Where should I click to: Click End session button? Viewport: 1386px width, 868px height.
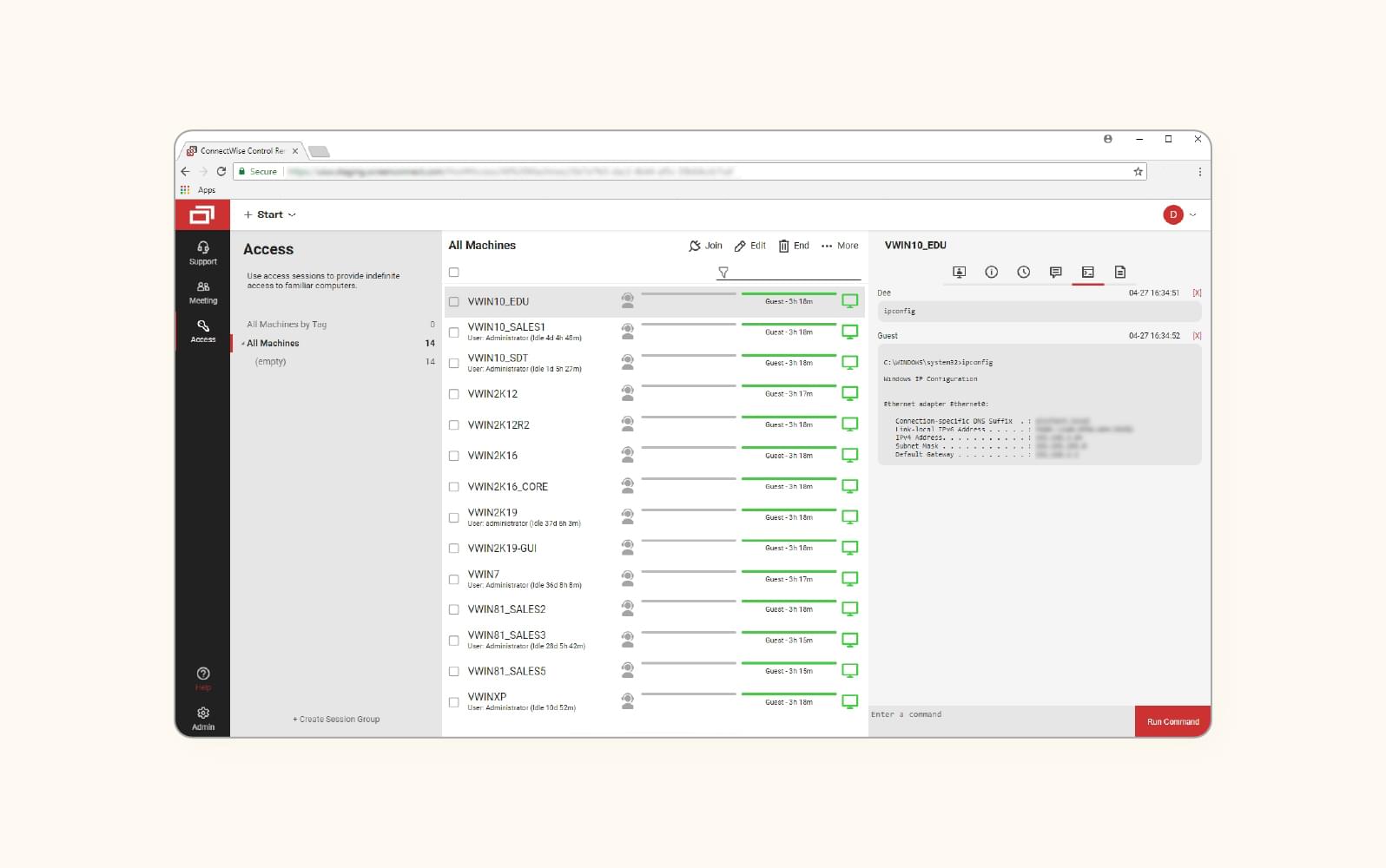pos(794,246)
